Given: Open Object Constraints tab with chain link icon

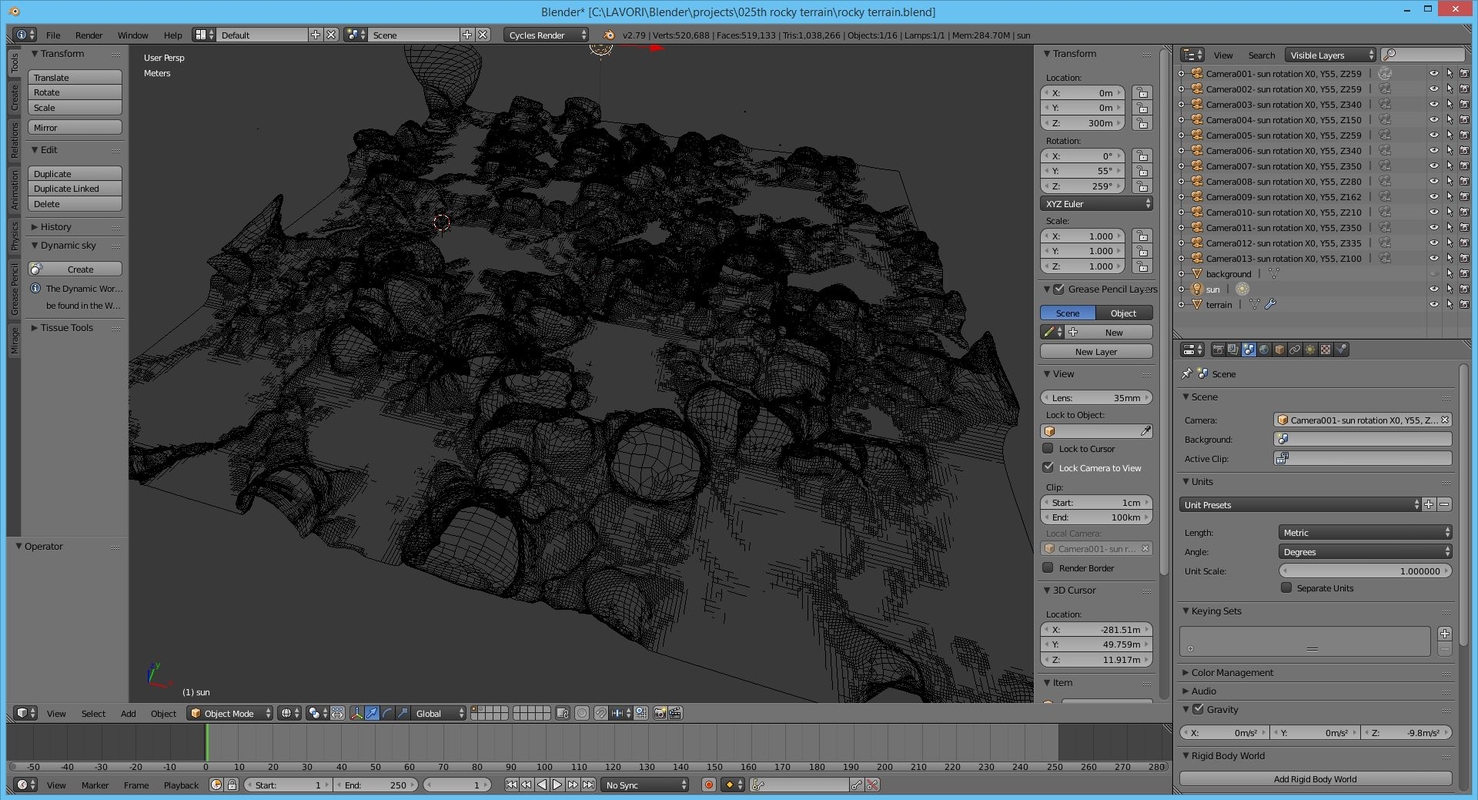Looking at the screenshot, I should [1296, 349].
